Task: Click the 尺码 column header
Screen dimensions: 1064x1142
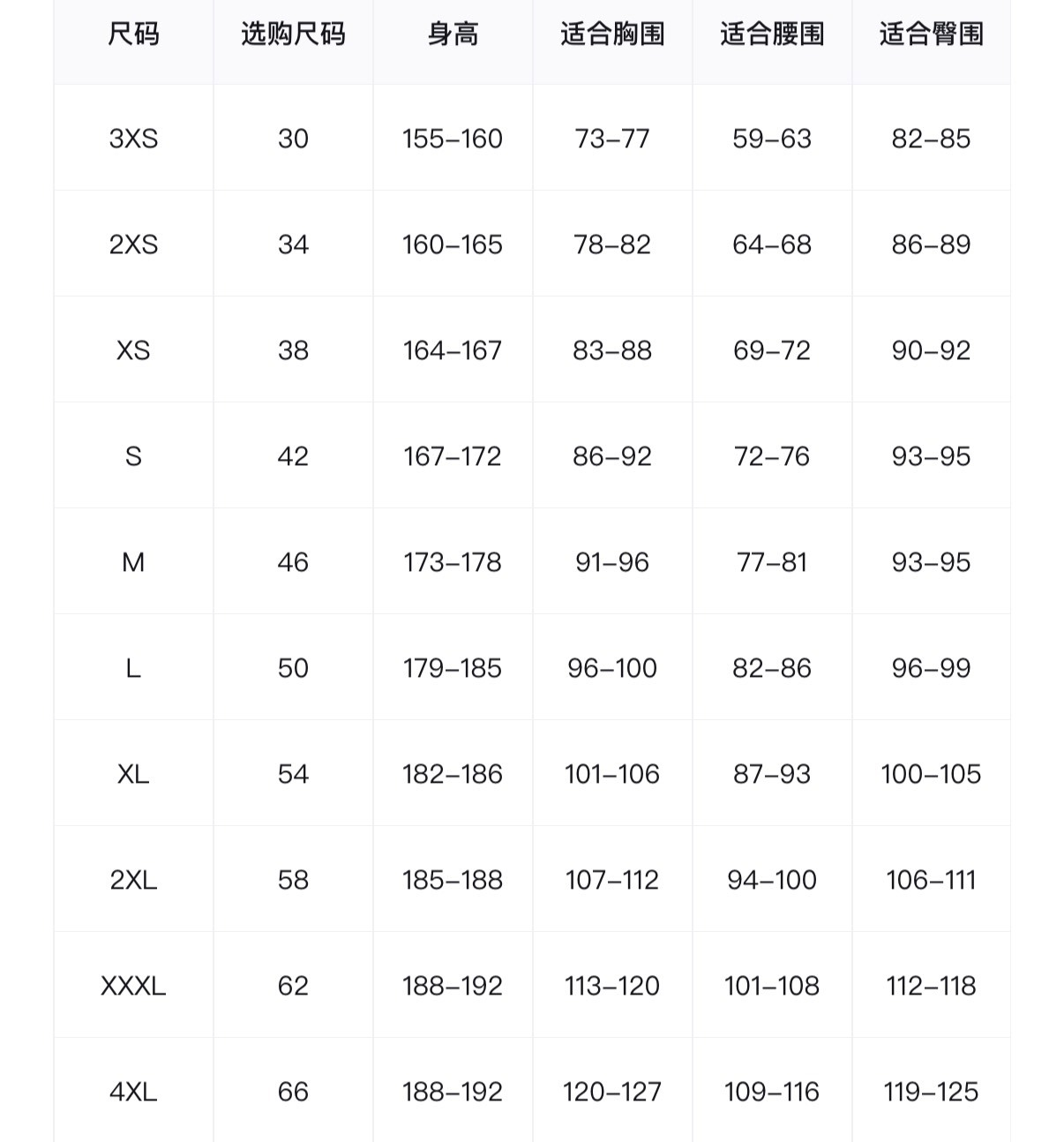Action: pos(133,34)
